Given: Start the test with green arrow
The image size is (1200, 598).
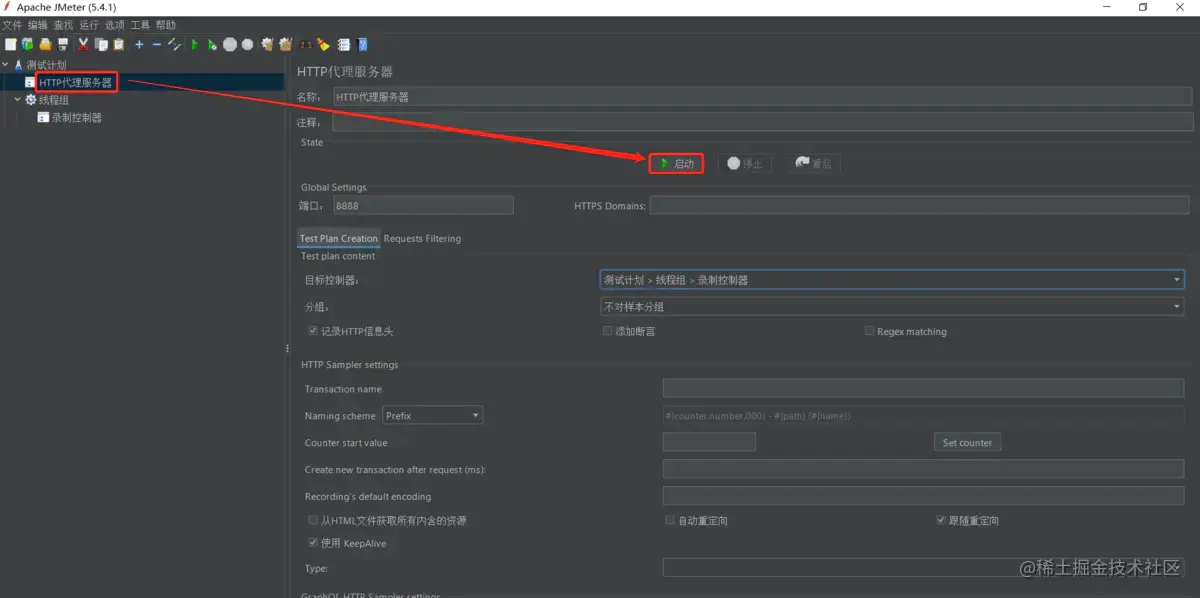Looking at the screenshot, I should 195,44.
